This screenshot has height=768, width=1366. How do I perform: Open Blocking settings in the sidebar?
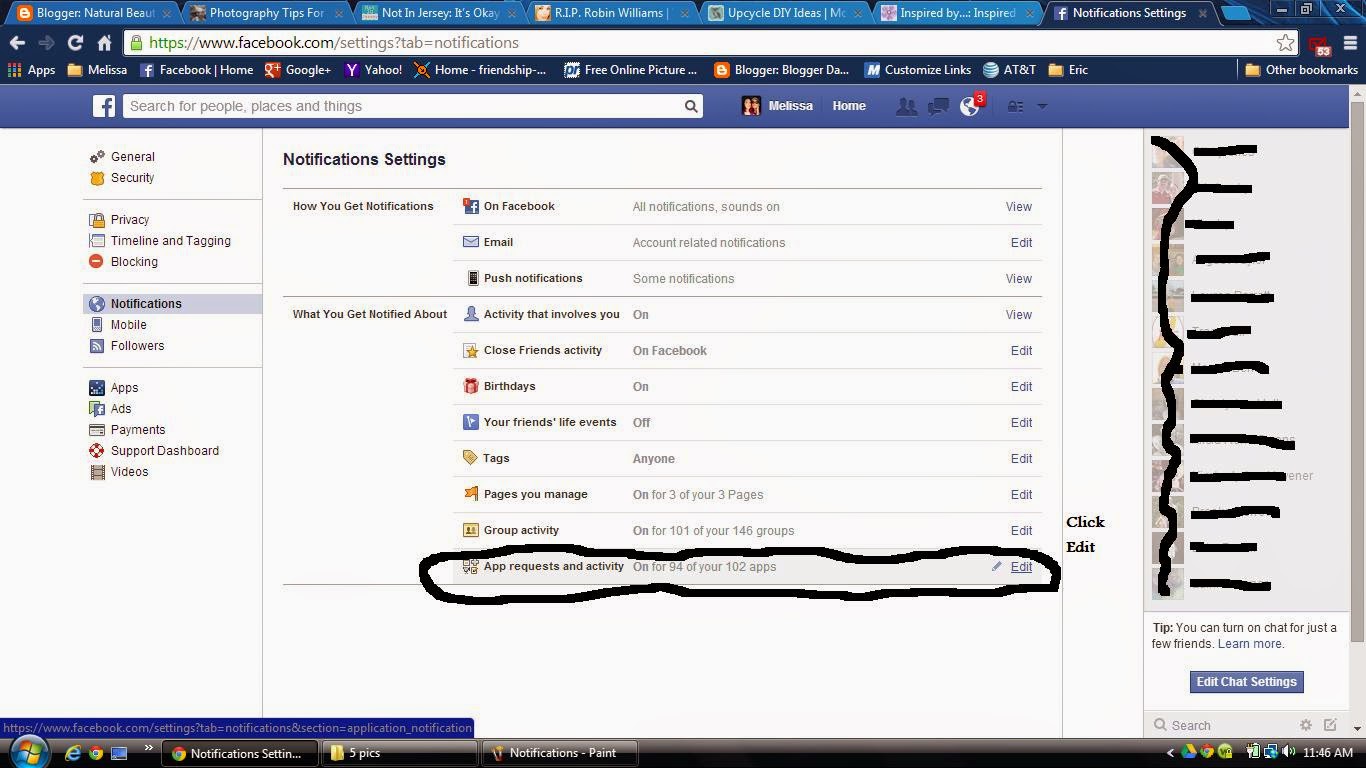pyautogui.click(x=134, y=262)
